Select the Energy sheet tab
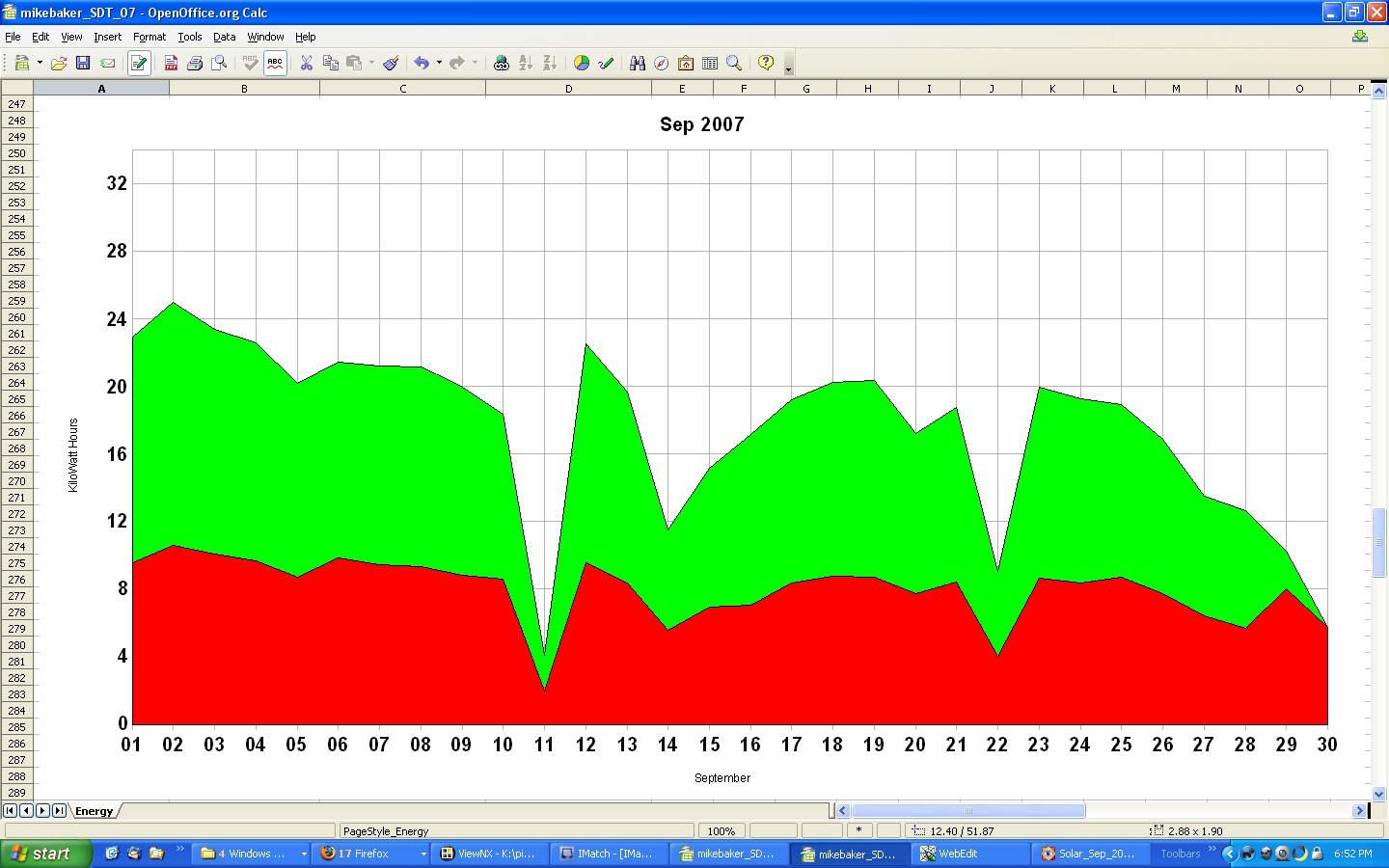 click(94, 811)
